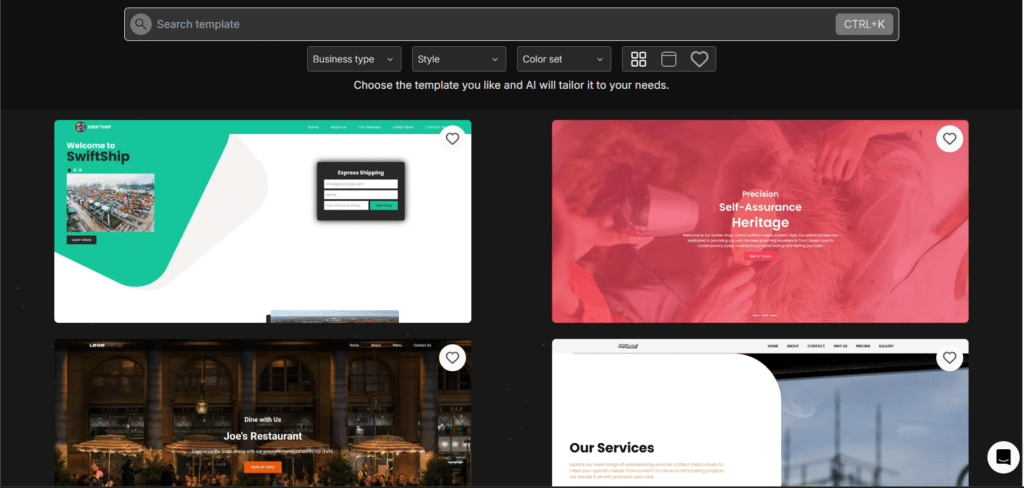The height and width of the screenshot is (488, 1024).
Task: Click the orange button in Joe's Restaurant preview
Action: pyautogui.click(x=263, y=467)
